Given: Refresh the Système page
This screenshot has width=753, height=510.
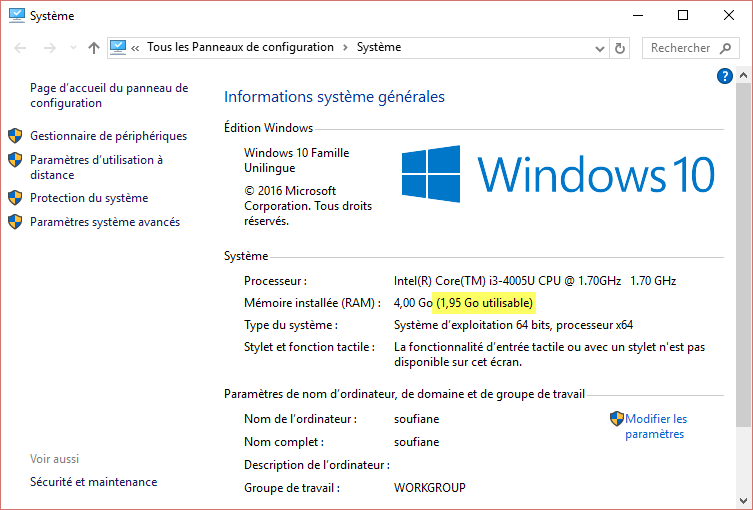Looking at the screenshot, I should 620,48.
